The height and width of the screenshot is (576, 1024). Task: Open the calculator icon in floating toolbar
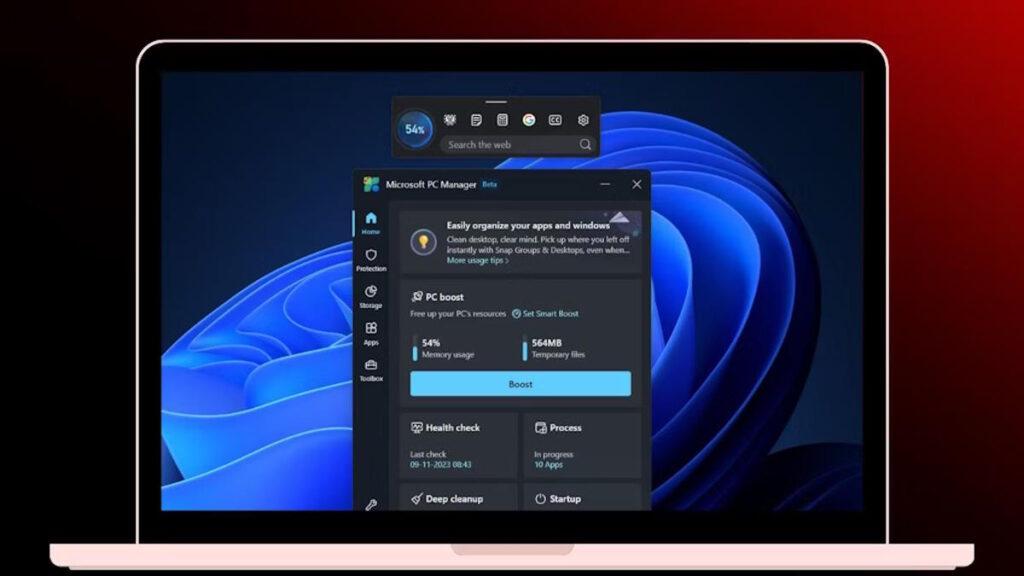pos(502,120)
